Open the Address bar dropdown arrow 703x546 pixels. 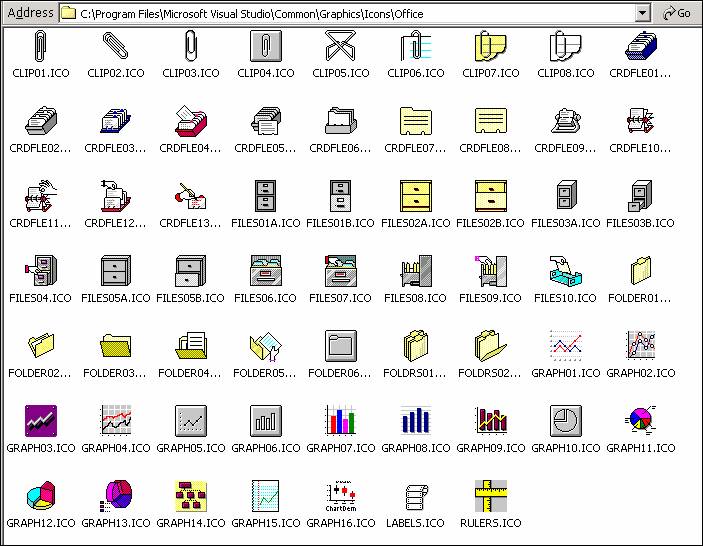click(x=642, y=13)
